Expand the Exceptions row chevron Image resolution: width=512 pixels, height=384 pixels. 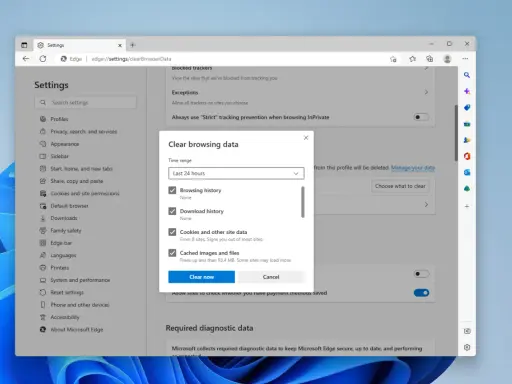(x=426, y=92)
